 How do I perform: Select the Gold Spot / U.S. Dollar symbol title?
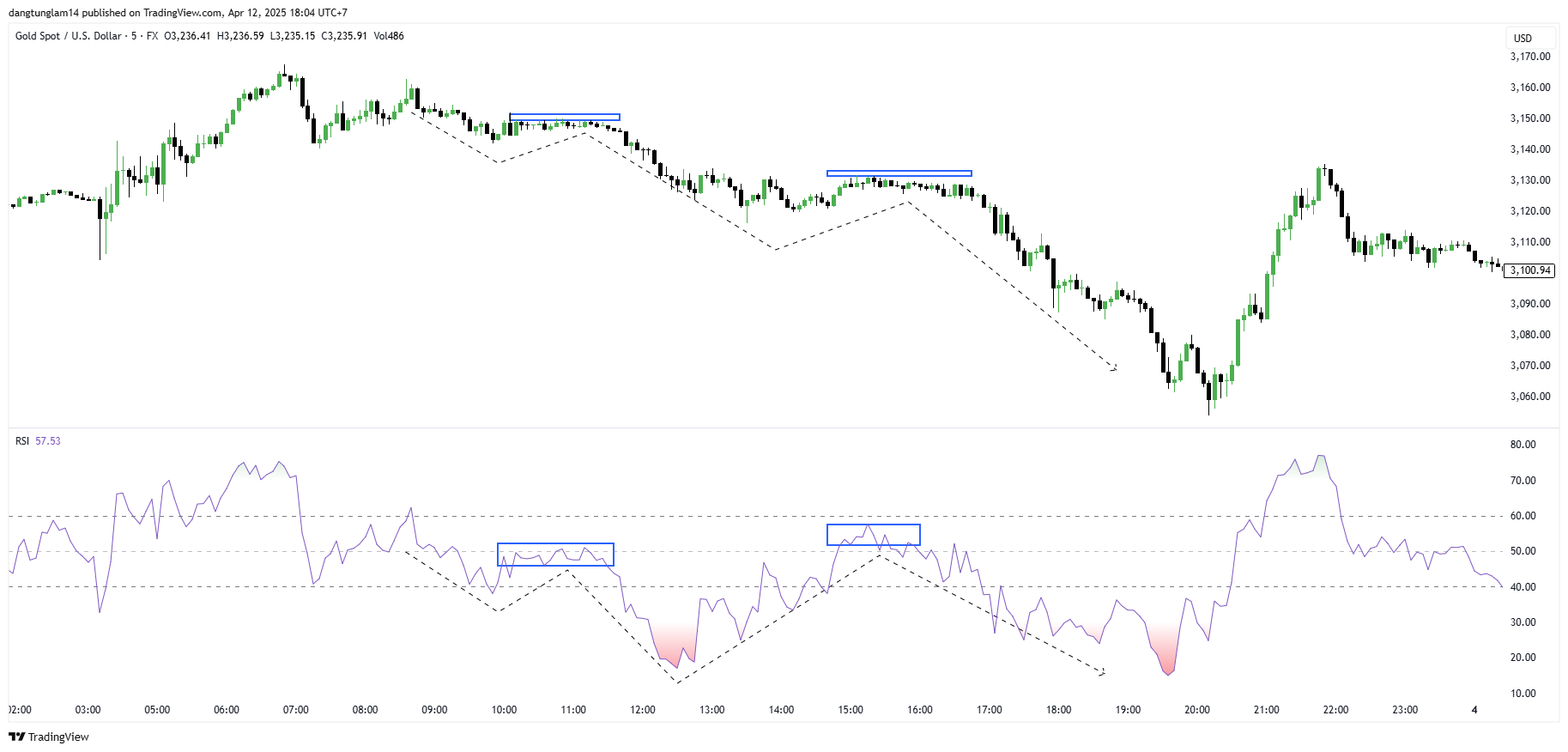pos(69,36)
